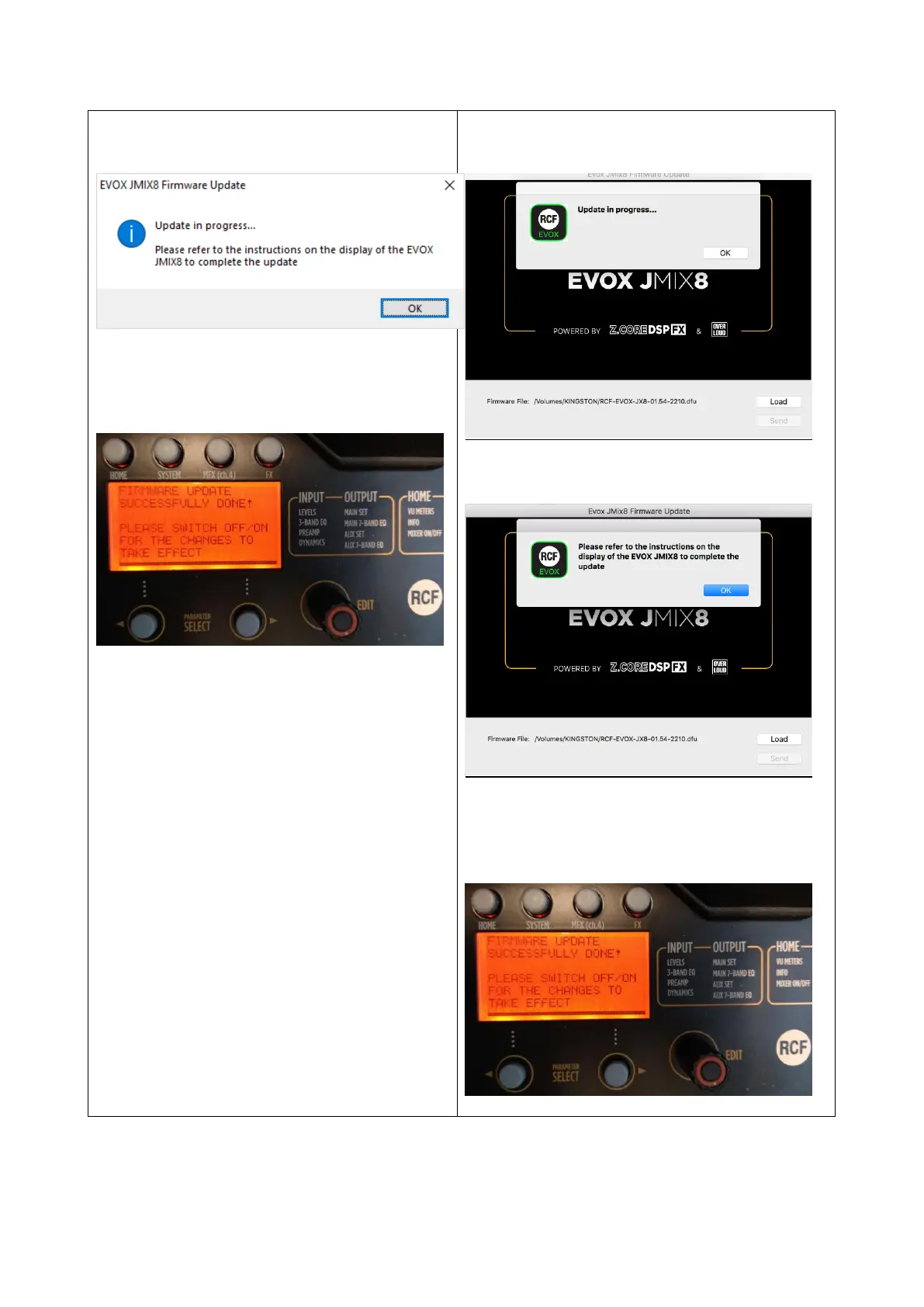Click the blue OK button in the 'Please refer' Mac dialog
This screenshot has width=924, height=1307.
tap(725, 590)
